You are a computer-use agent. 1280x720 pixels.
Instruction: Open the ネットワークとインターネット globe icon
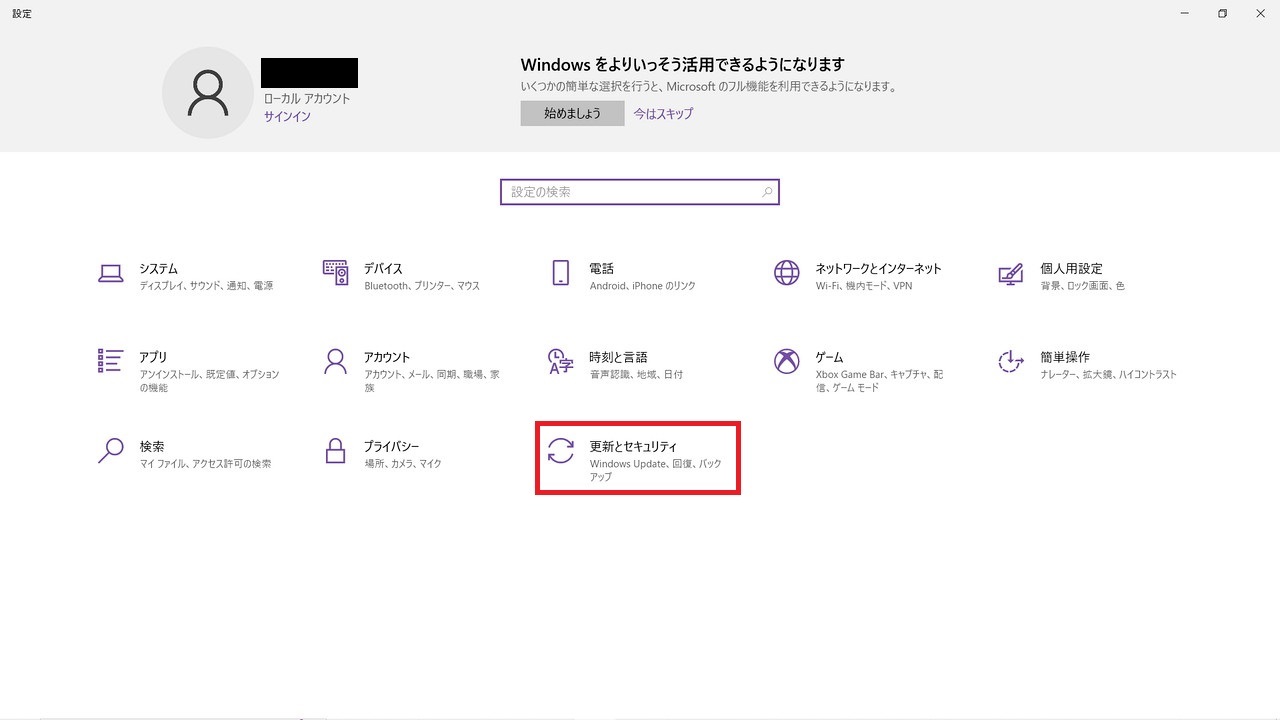pyautogui.click(x=787, y=272)
